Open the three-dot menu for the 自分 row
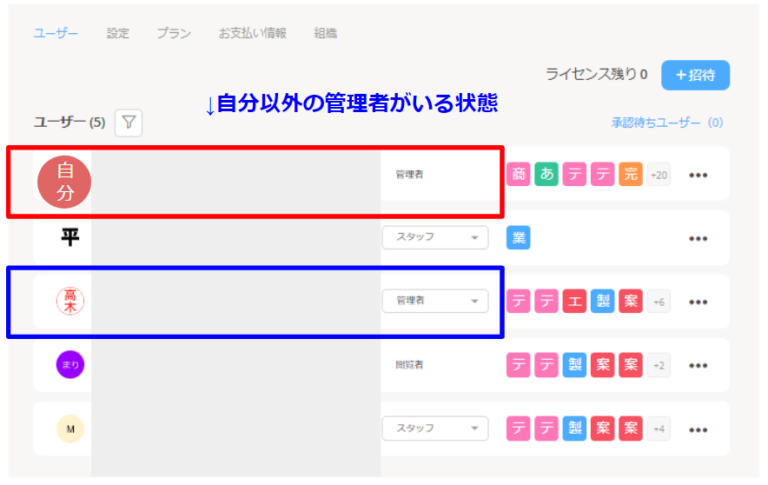The image size is (768, 485). pyautogui.click(x=698, y=175)
